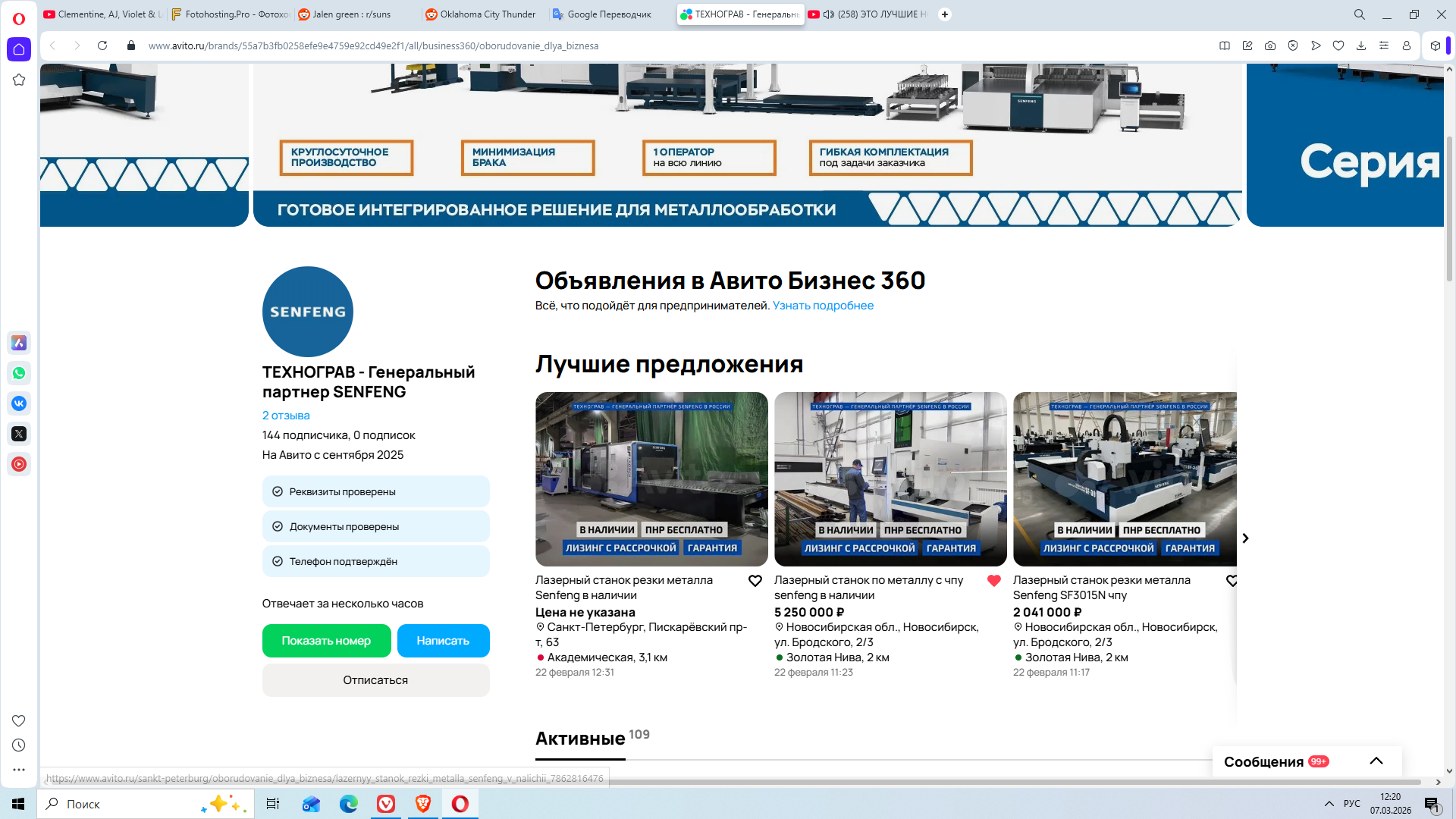The width and height of the screenshot is (1456, 819).
Task: Open the Узнать подробнее link
Action: (823, 306)
